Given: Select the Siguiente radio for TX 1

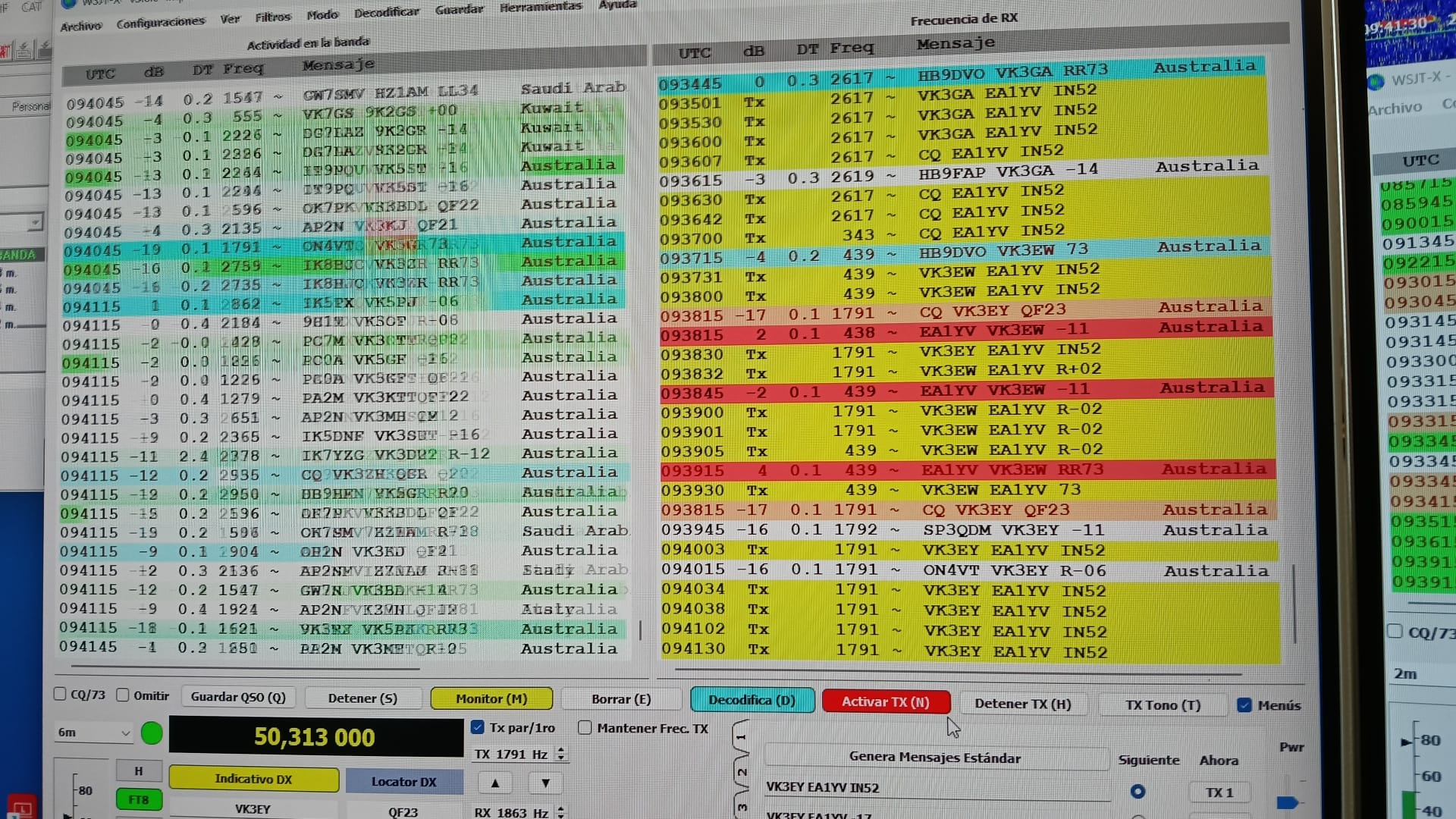Looking at the screenshot, I should pos(1137,792).
